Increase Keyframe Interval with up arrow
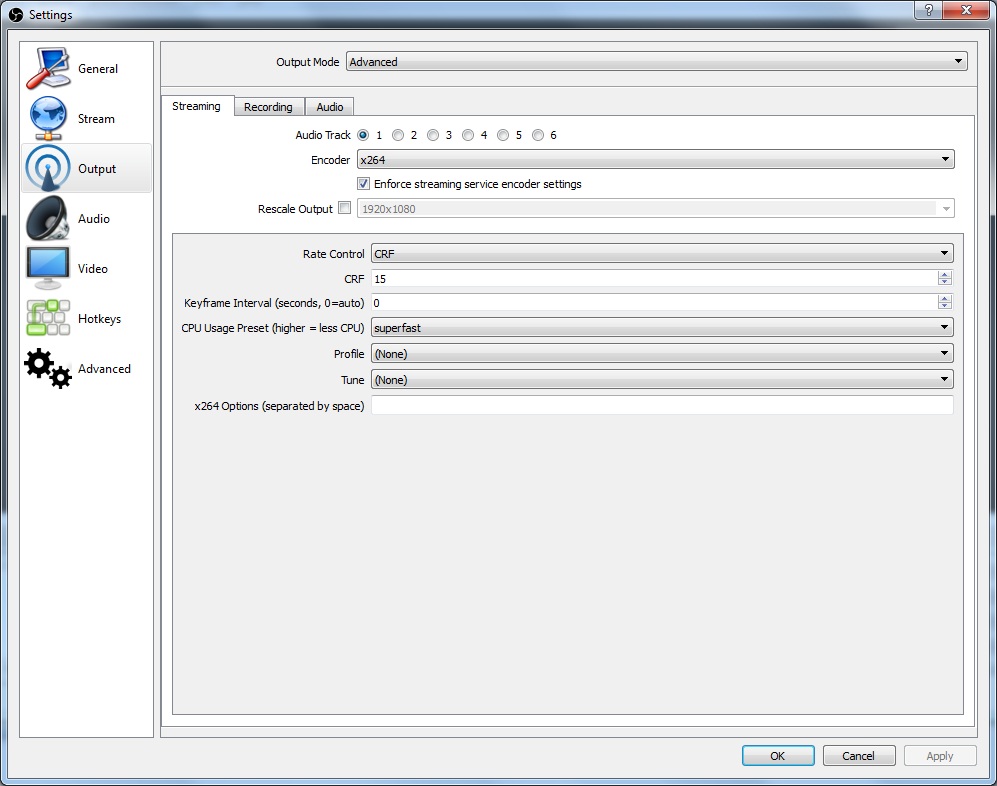997x786 pixels. [x=945, y=299]
